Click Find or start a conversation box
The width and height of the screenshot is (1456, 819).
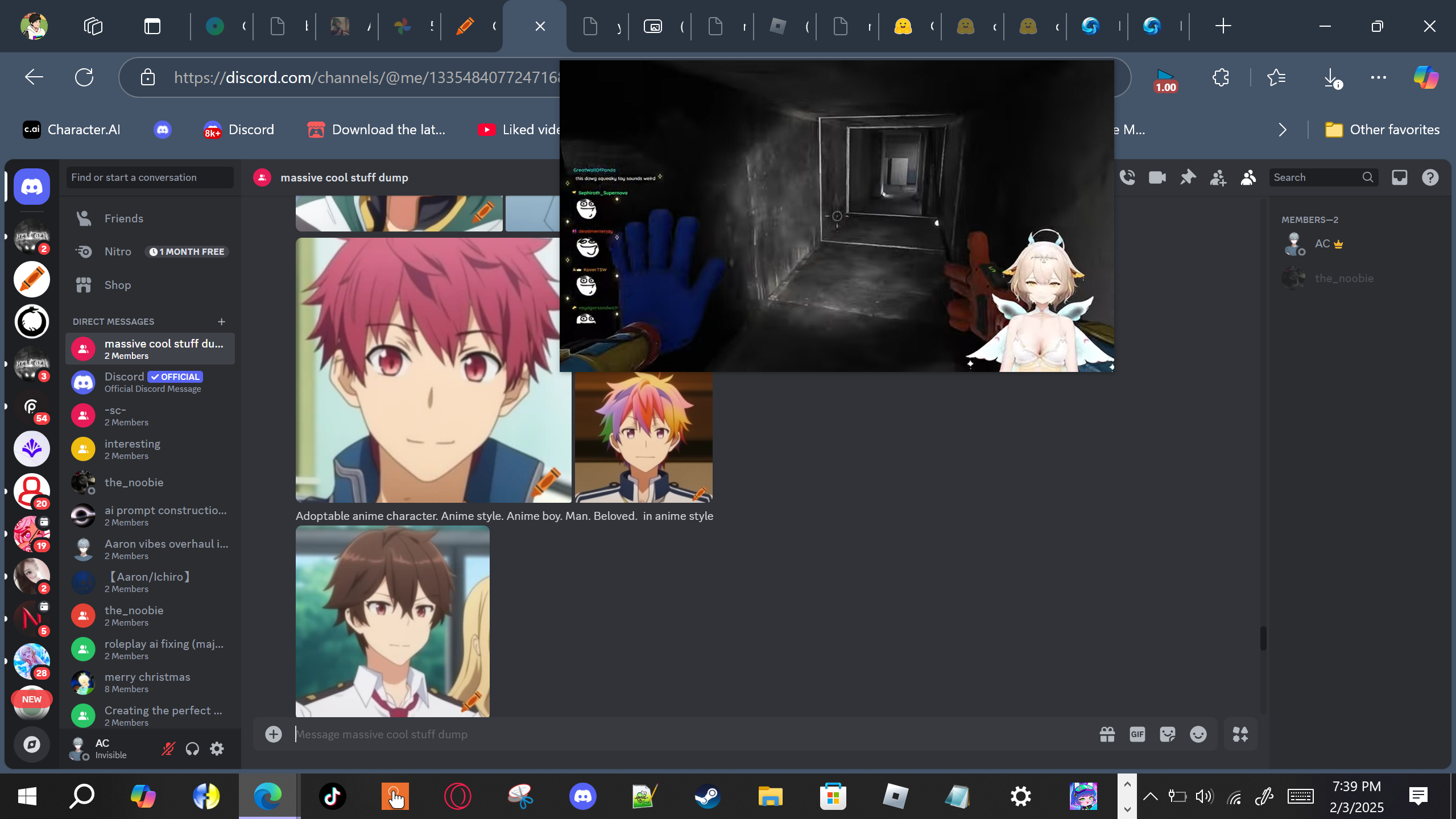(150, 177)
